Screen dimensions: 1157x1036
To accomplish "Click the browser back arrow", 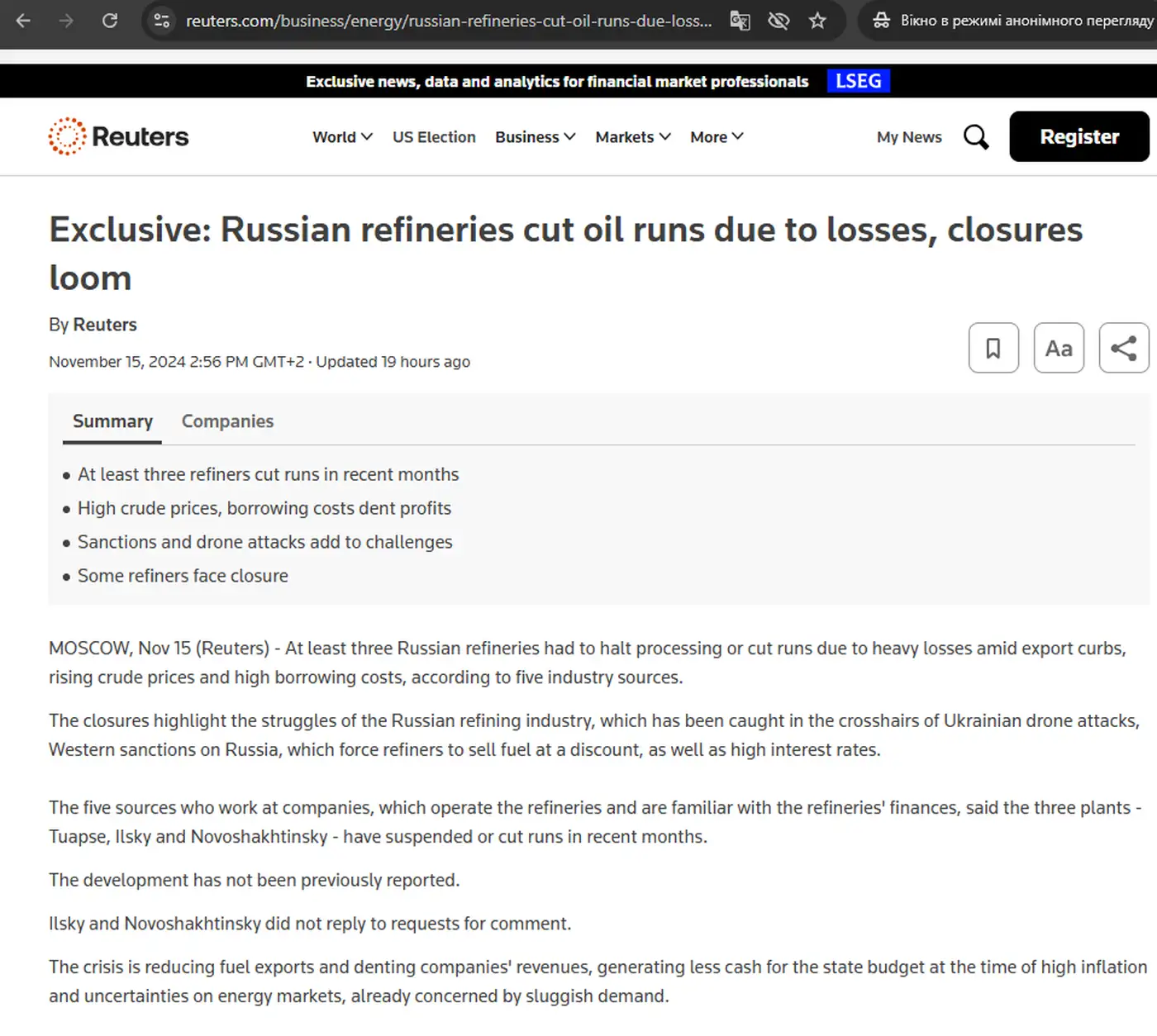I will 23,21.
